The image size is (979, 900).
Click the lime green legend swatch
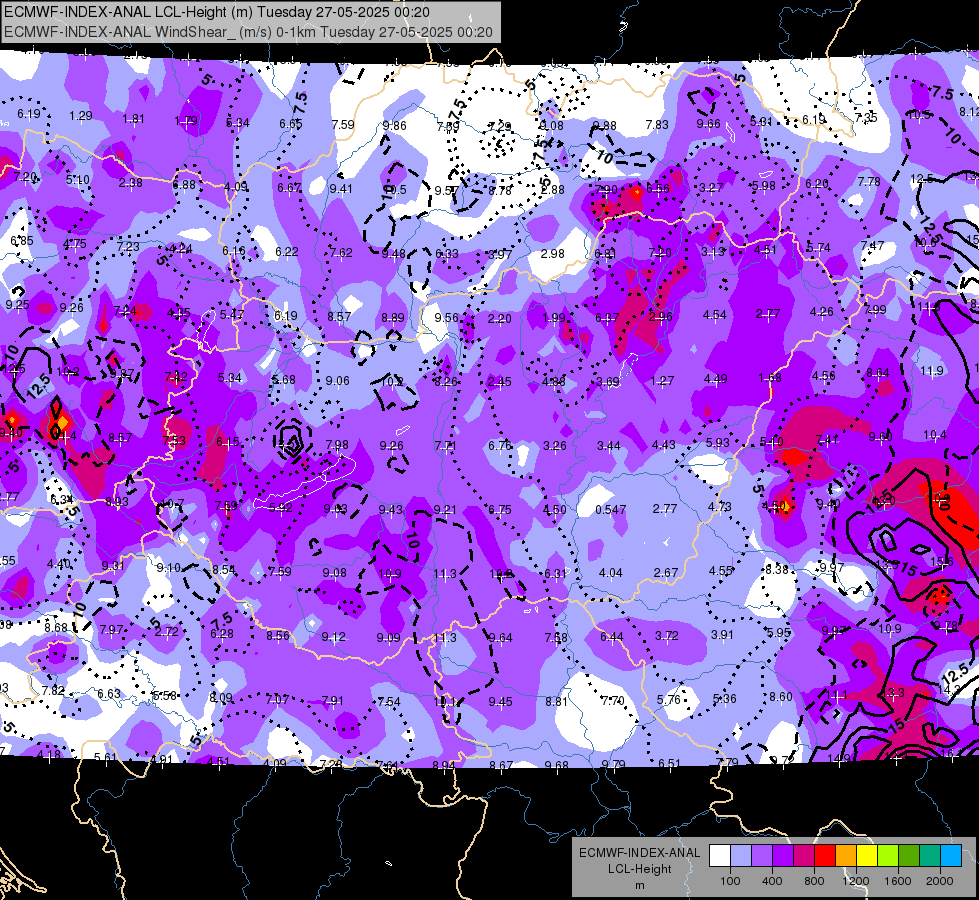click(x=888, y=855)
